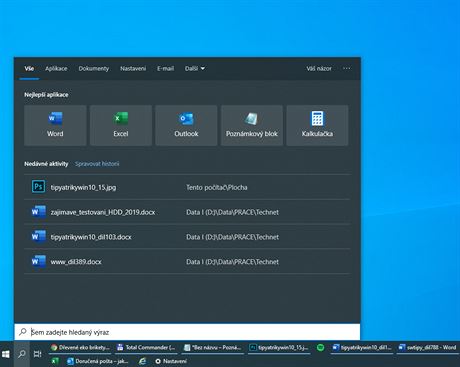Switch to Nastavení settings taskbar item
The height and width of the screenshot is (367, 460).
(x=171, y=361)
